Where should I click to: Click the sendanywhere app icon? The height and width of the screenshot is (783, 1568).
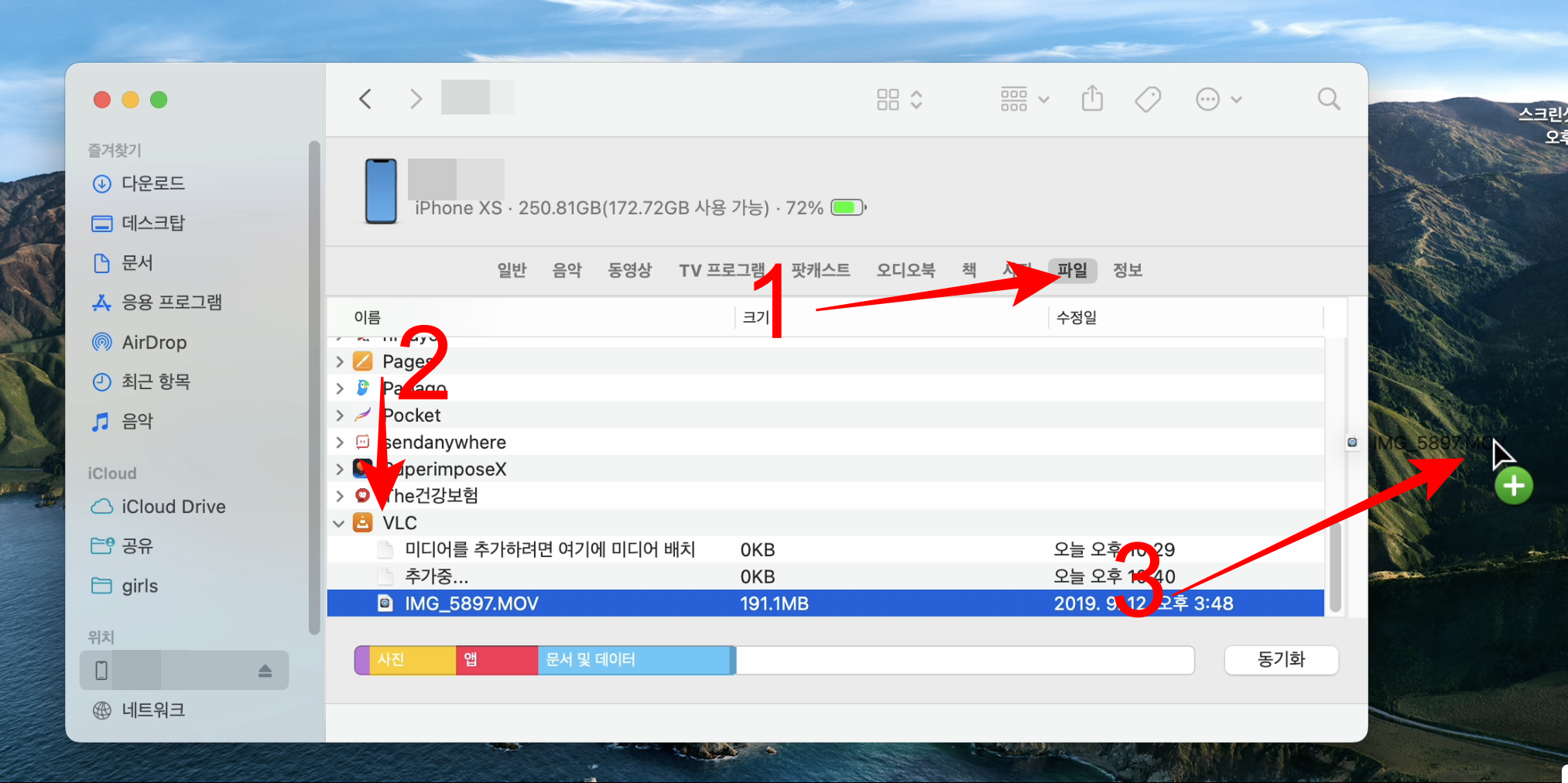pos(362,442)
